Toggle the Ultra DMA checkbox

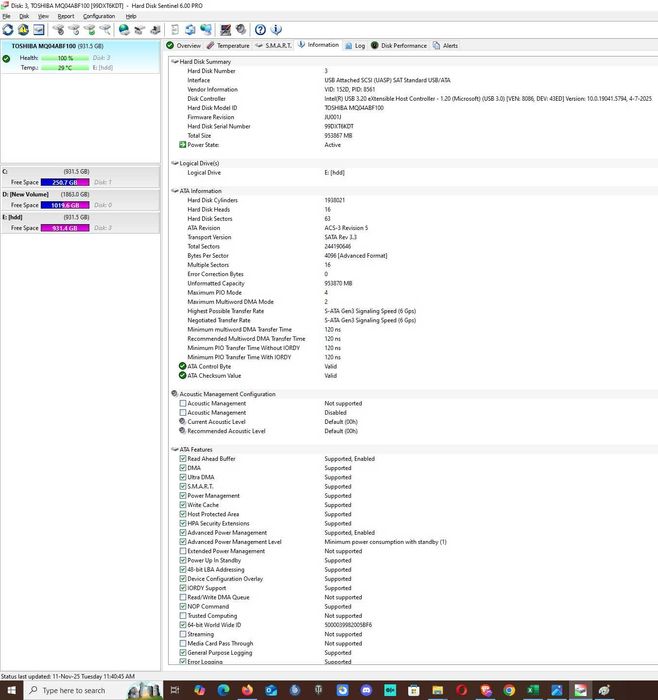[x=183, y=477]
